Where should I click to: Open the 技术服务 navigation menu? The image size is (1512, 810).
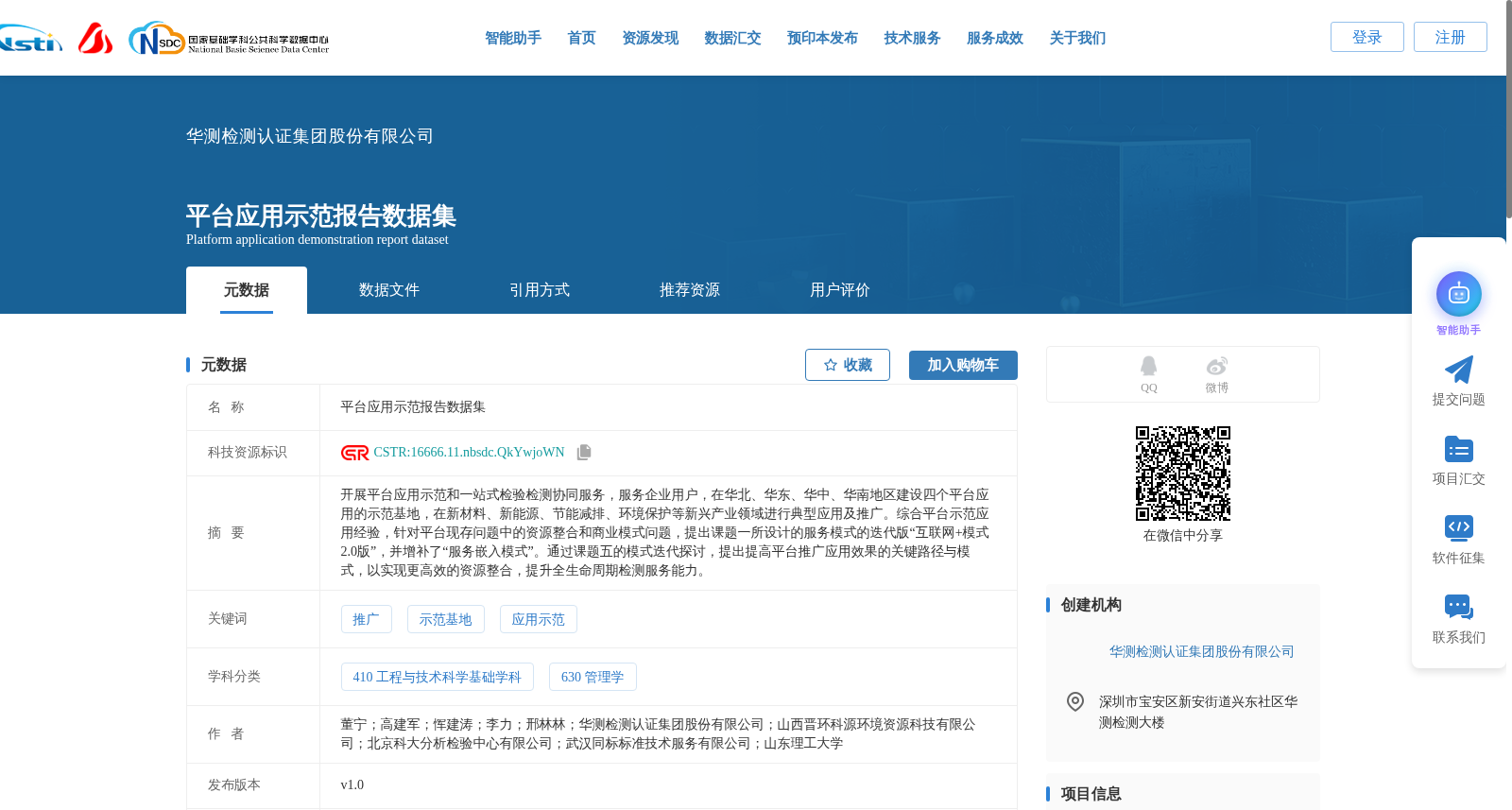(912, 38)
